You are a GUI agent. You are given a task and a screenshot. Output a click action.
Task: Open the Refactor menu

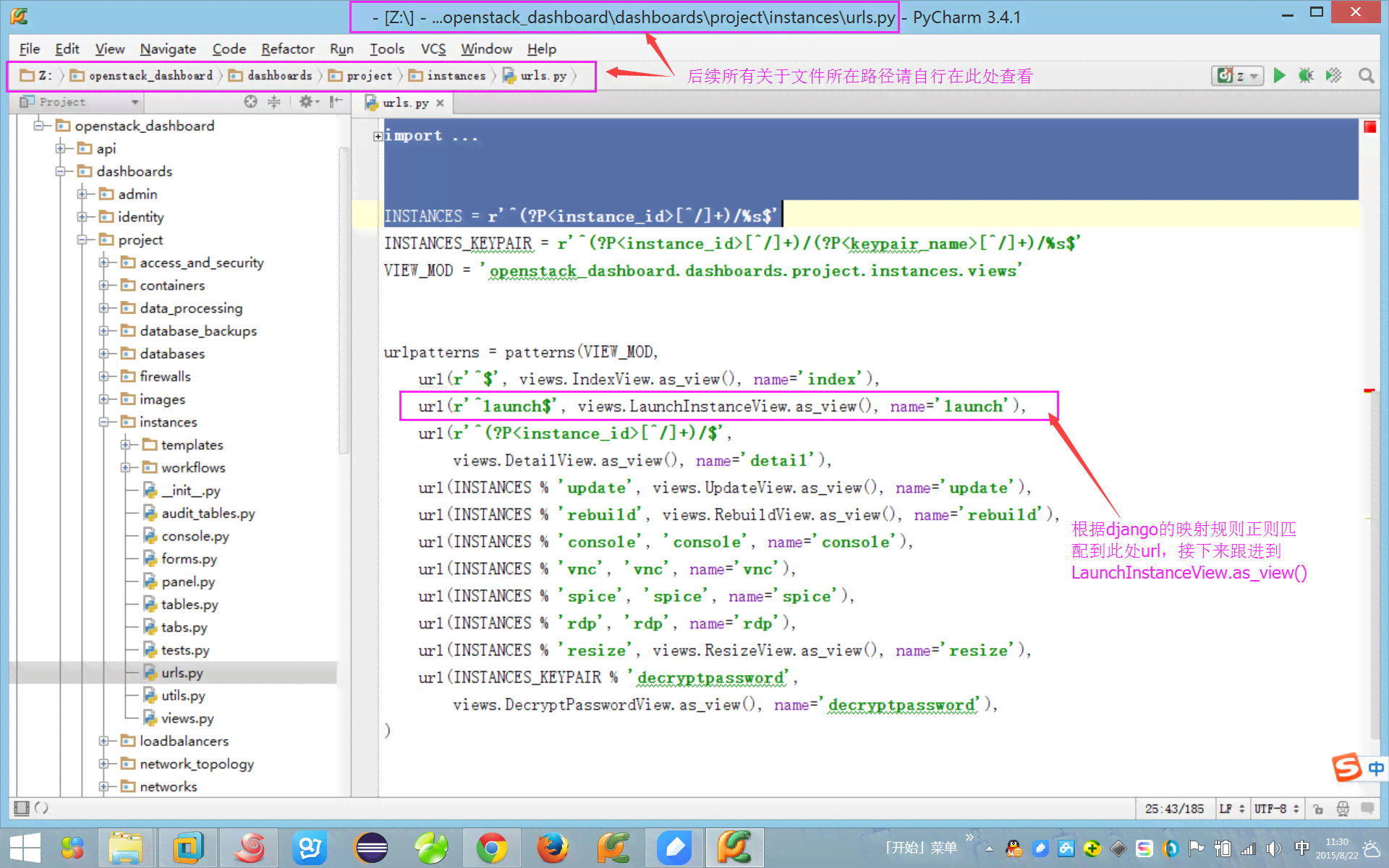tap(287, 48)
